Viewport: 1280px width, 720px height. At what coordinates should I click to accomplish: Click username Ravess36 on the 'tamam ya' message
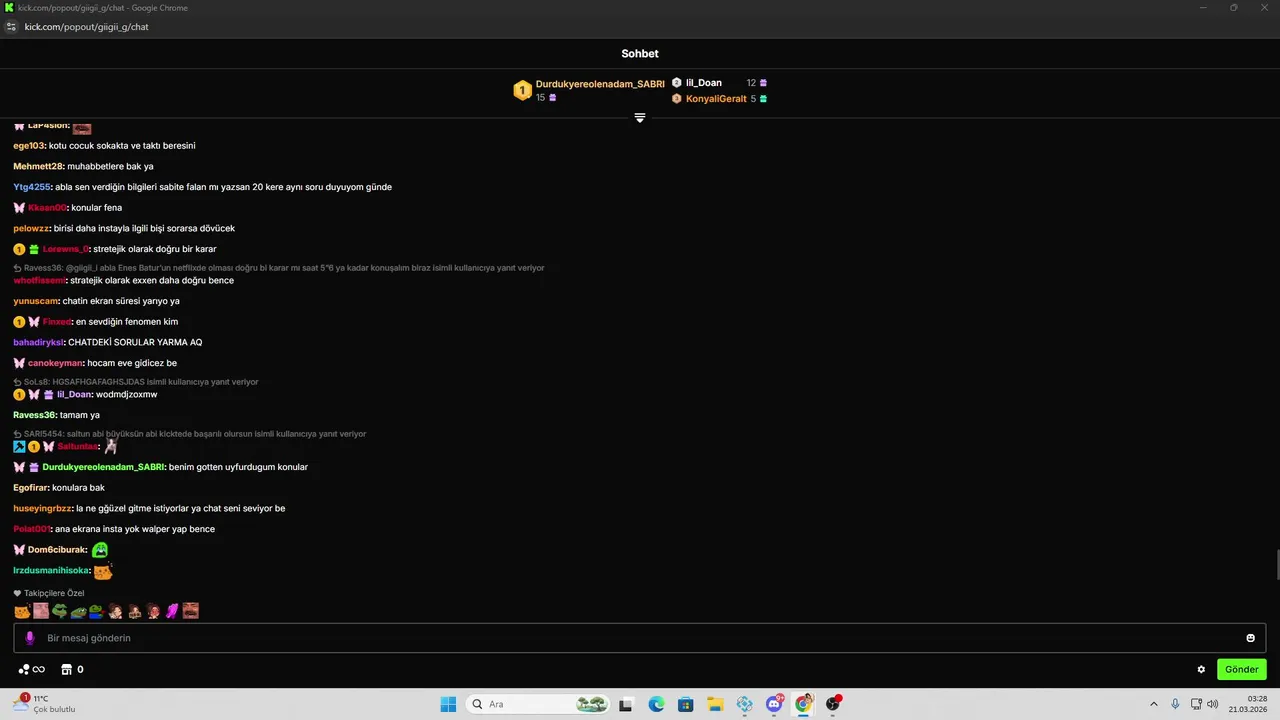35,415
